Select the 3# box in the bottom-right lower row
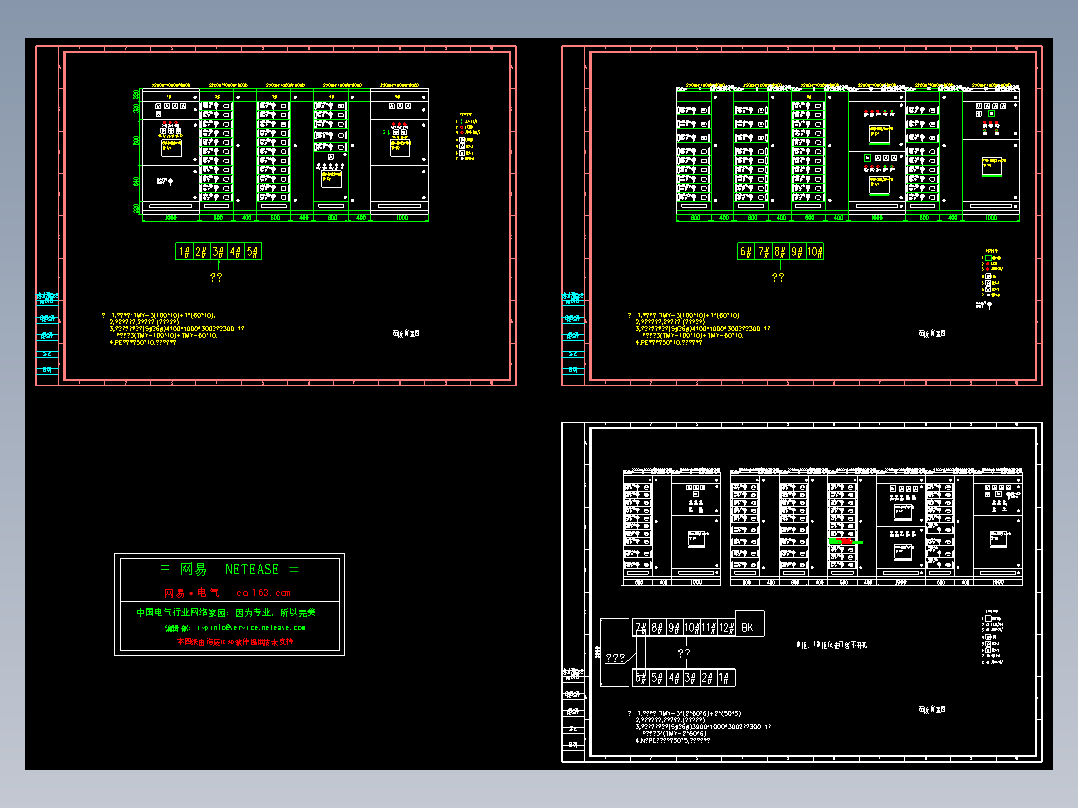The height and width of the screenshot is (808, 1078). pyautogui.click(x=692, y=678)
